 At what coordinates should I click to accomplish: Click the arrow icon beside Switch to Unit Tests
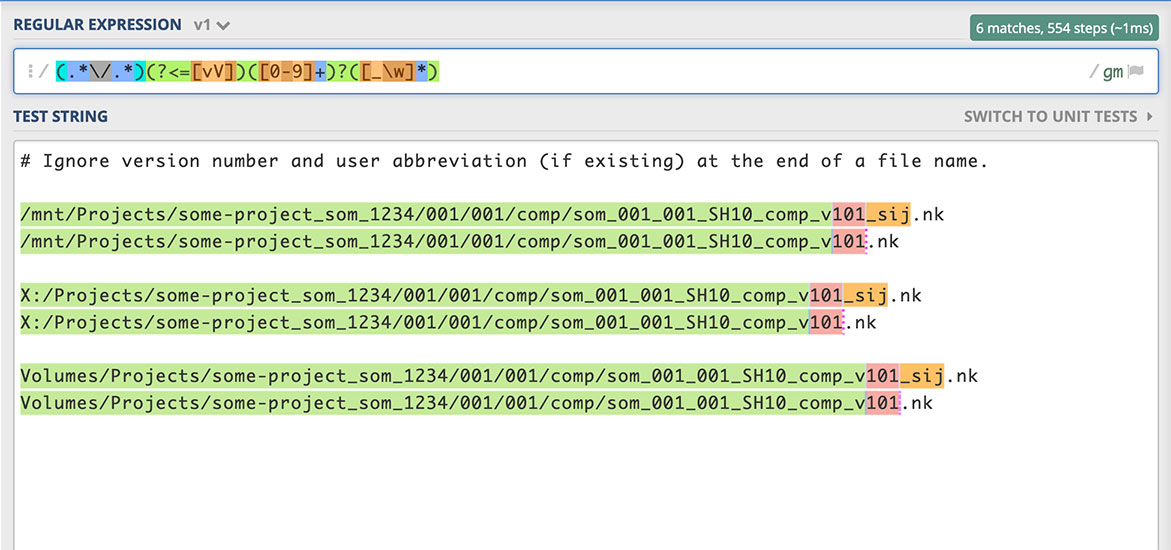[x=1148, y=117]
